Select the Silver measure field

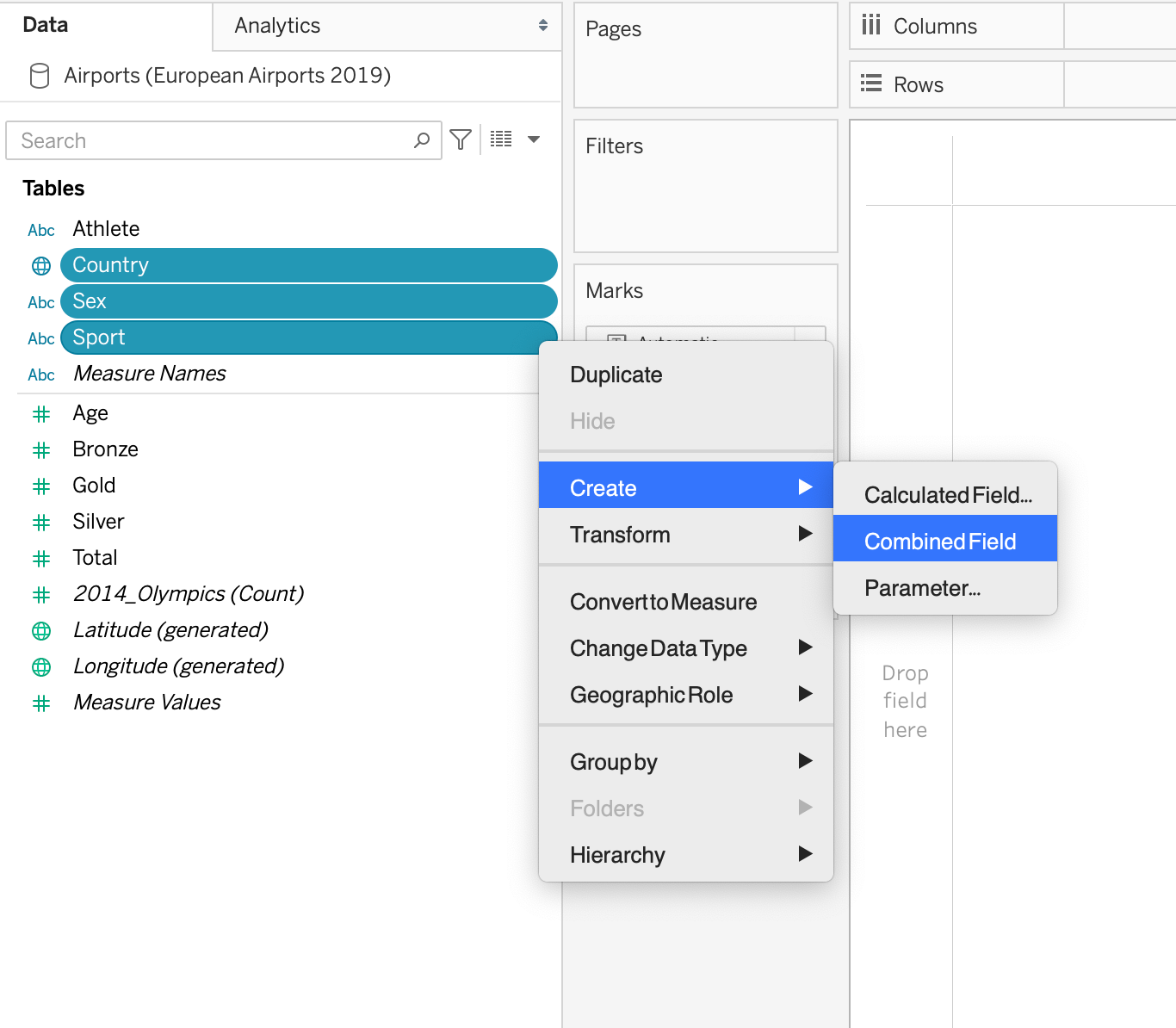pyautogui.click(x=98, y=522)
